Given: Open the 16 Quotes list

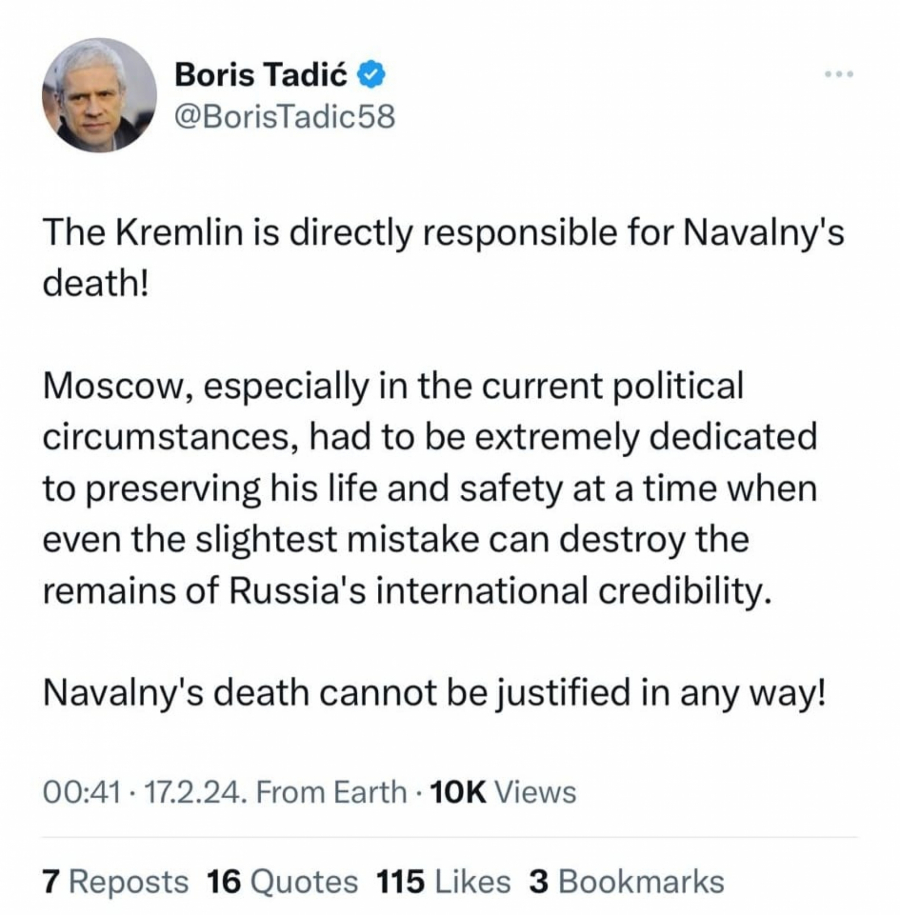Looking at the screenshot, I should [282, 882].
